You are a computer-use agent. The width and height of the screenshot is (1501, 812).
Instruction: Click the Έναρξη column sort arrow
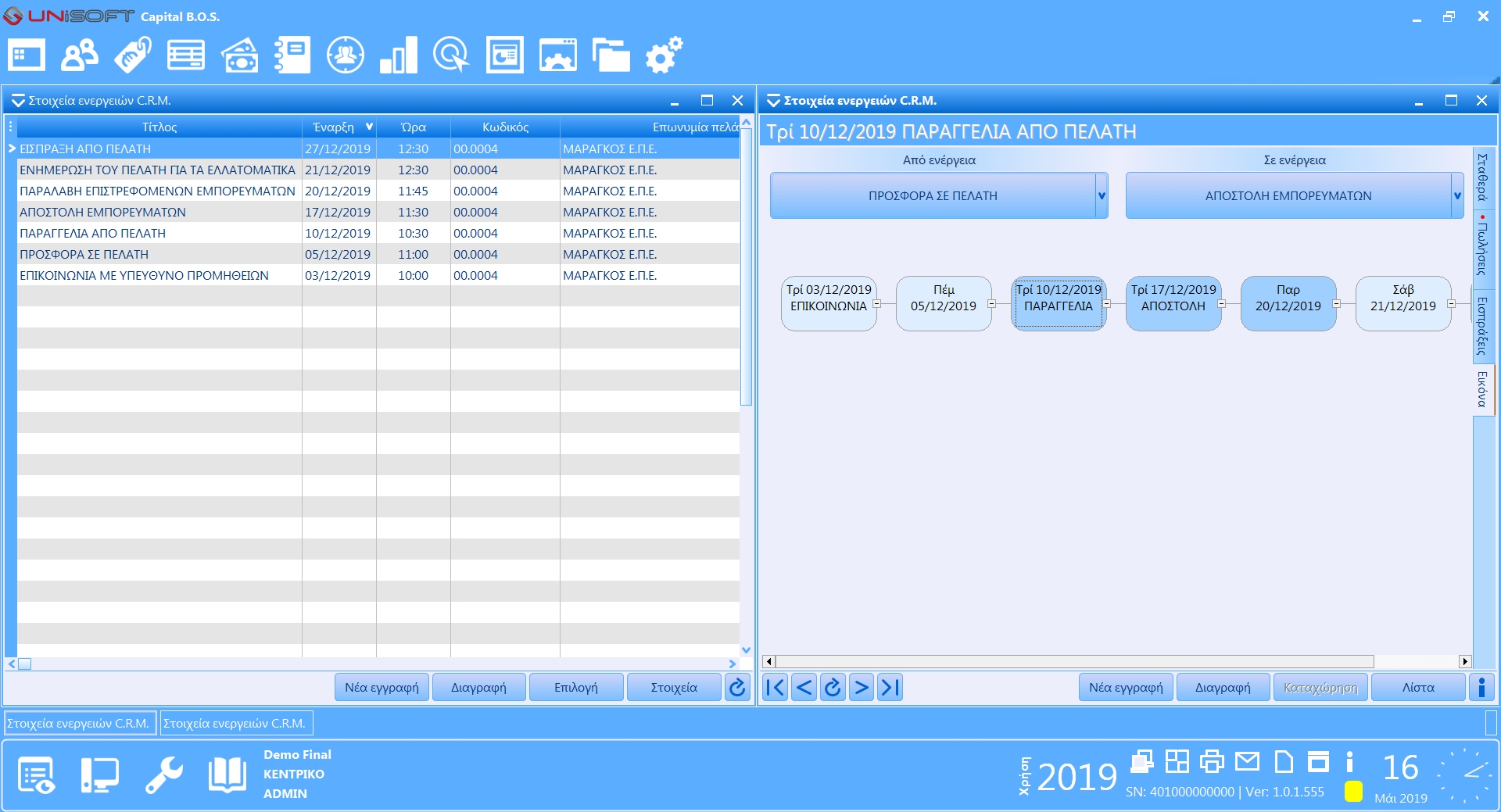369,127
